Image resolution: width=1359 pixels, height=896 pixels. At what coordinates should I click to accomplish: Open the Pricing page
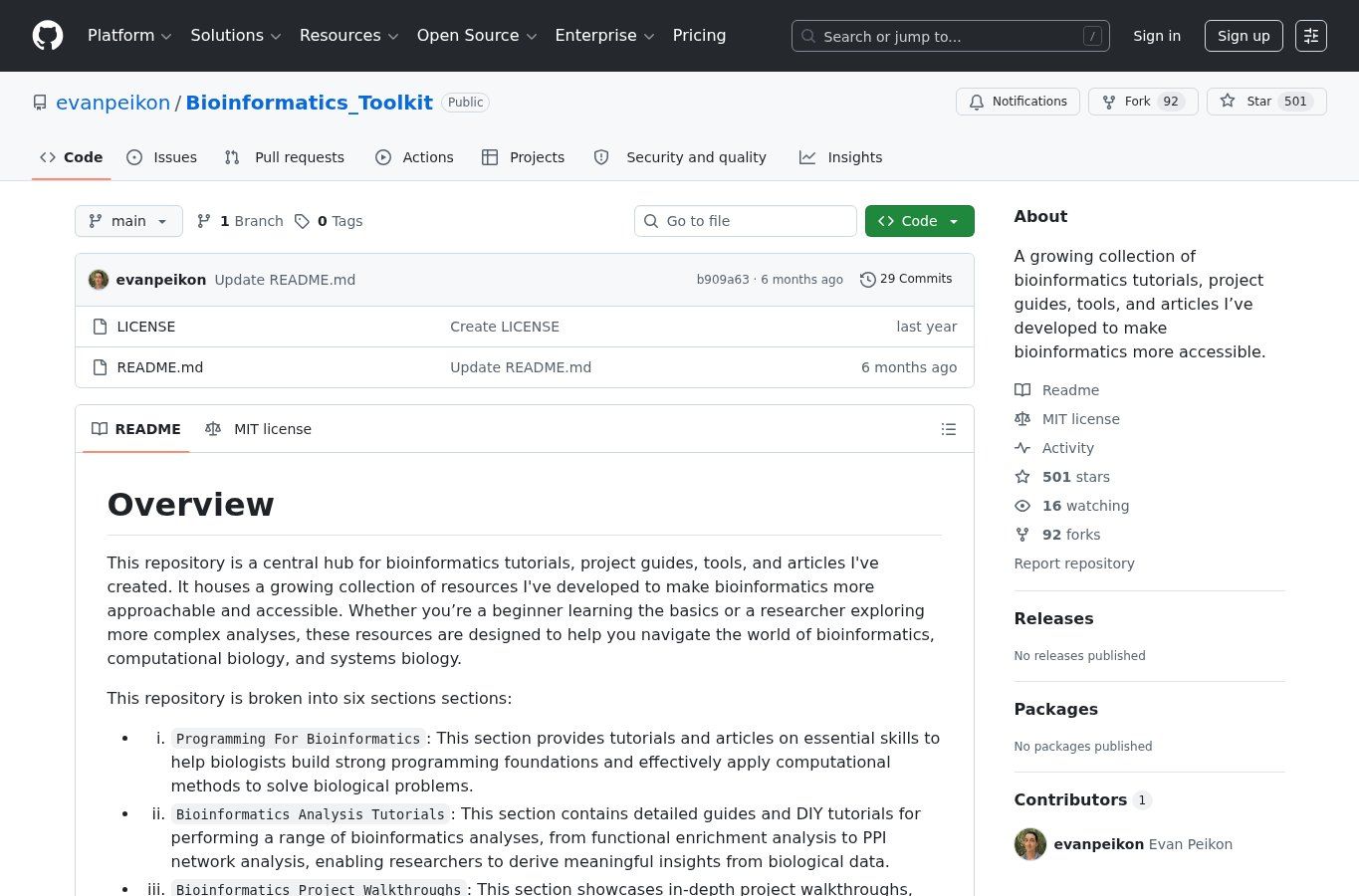[x=699, y=36]
